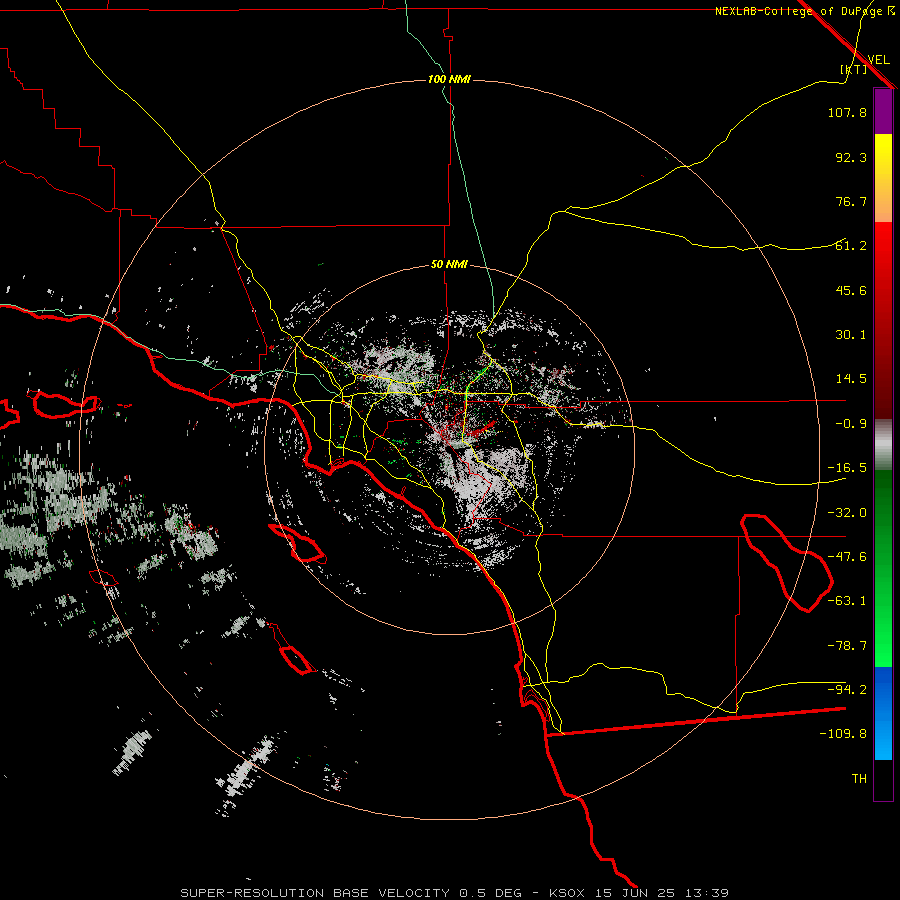Click the Salton Sea outline on the map
900x900 pixels.
pos(786,562)
